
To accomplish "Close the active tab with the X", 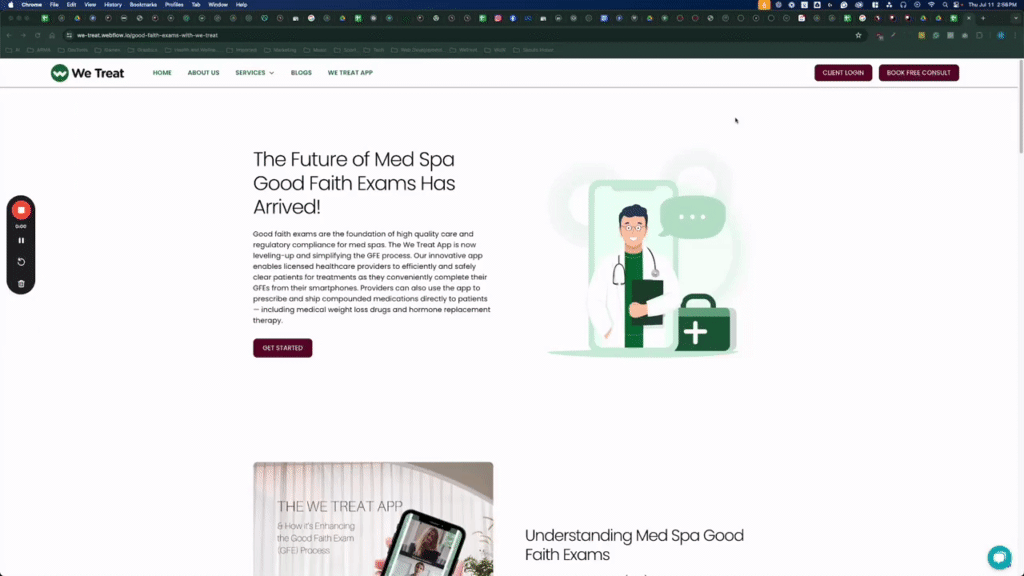I will [x=968, y=18].
